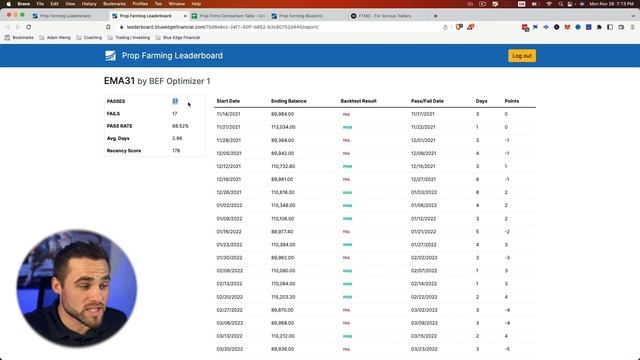Close the active Prop Farming Leaderboard tab
The height and width of the screenshot is (360, 640).
[185, 16]
